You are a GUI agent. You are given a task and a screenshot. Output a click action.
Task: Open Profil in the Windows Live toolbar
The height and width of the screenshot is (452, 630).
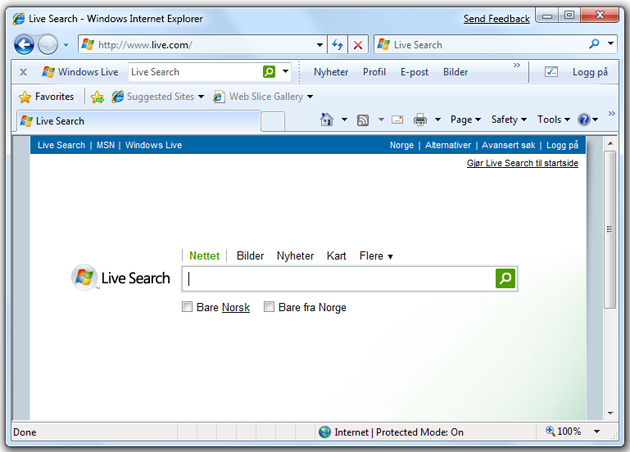tap(374, 72)
